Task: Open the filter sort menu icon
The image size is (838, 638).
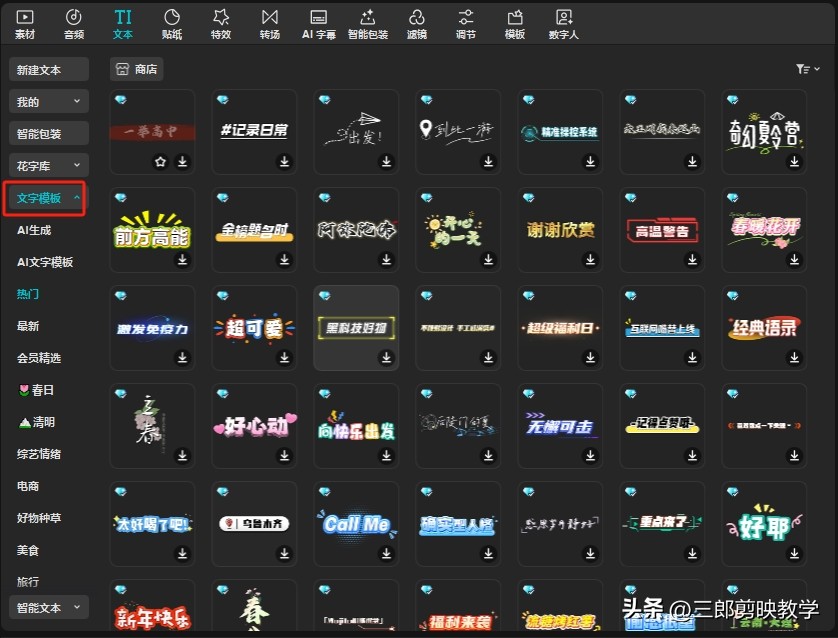Action: (807, 69)
